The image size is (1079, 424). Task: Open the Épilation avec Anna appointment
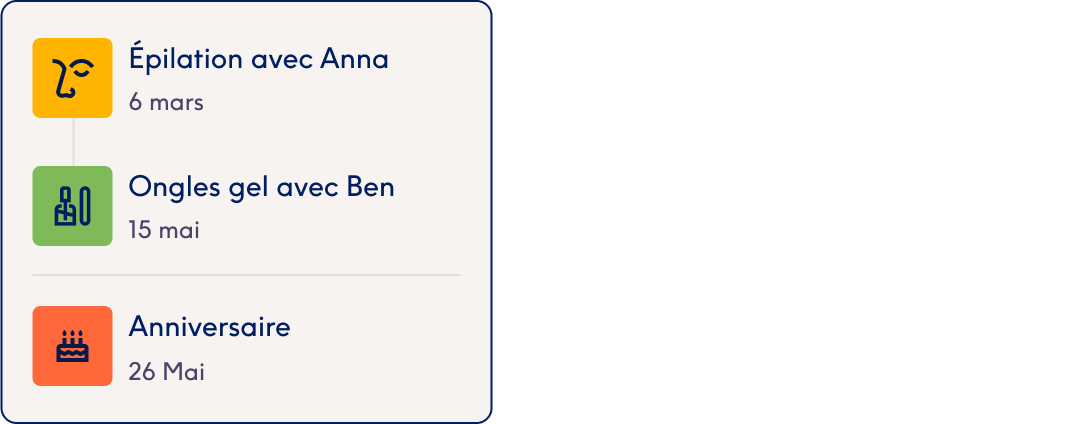(x=258, y=60)
